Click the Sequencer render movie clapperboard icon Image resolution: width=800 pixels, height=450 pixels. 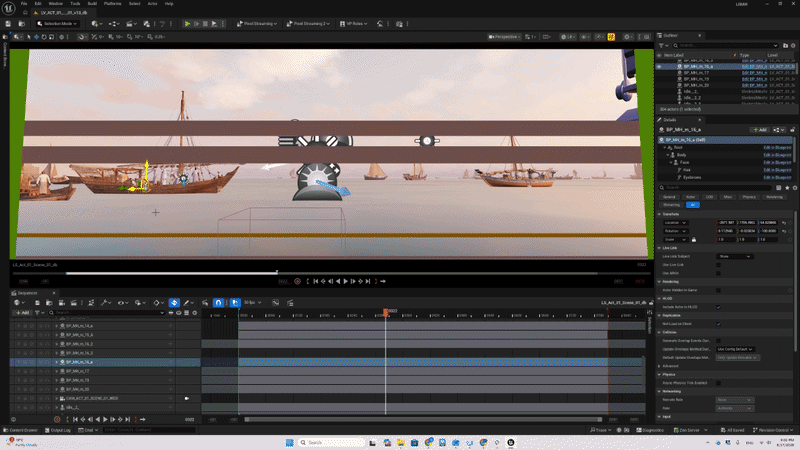tap(73, 303)
